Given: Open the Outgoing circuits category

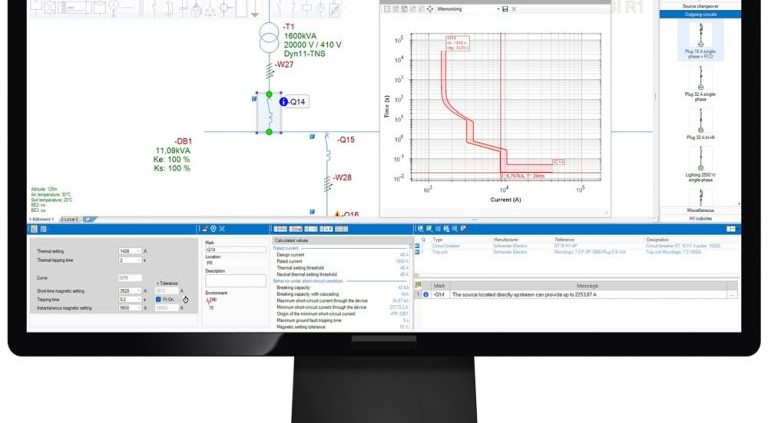Looking at the screenshot, I should (x=700, y=15).
